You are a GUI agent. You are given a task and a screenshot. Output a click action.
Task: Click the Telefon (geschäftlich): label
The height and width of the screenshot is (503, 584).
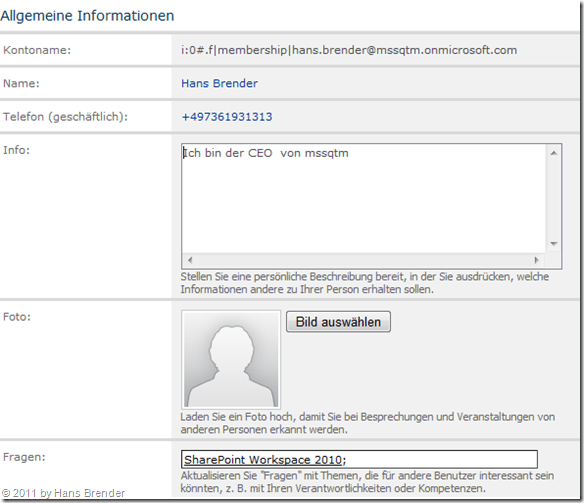click(x=65, y=117)
